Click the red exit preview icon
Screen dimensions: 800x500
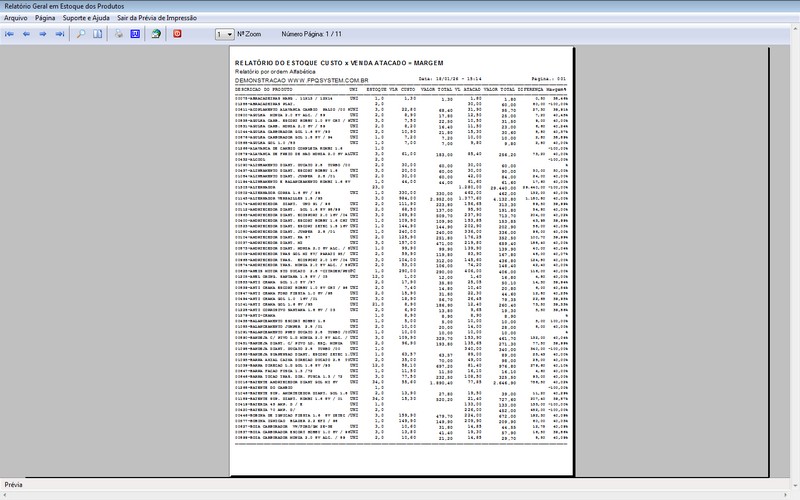click(x=178, y=34)
